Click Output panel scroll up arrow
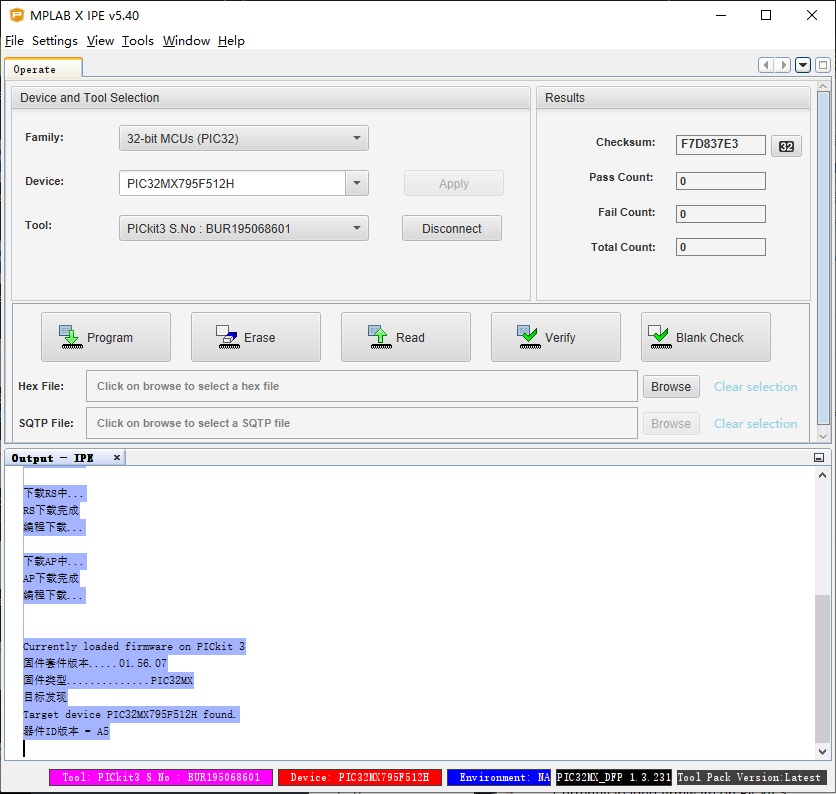This screenshot has height=794, width=836. tap(822, 475)
